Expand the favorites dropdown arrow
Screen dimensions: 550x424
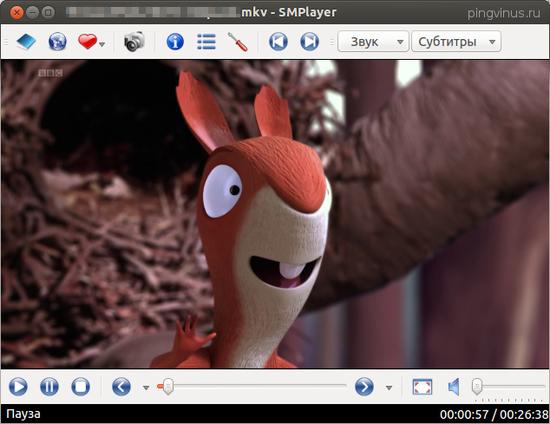tap(102, 45)
